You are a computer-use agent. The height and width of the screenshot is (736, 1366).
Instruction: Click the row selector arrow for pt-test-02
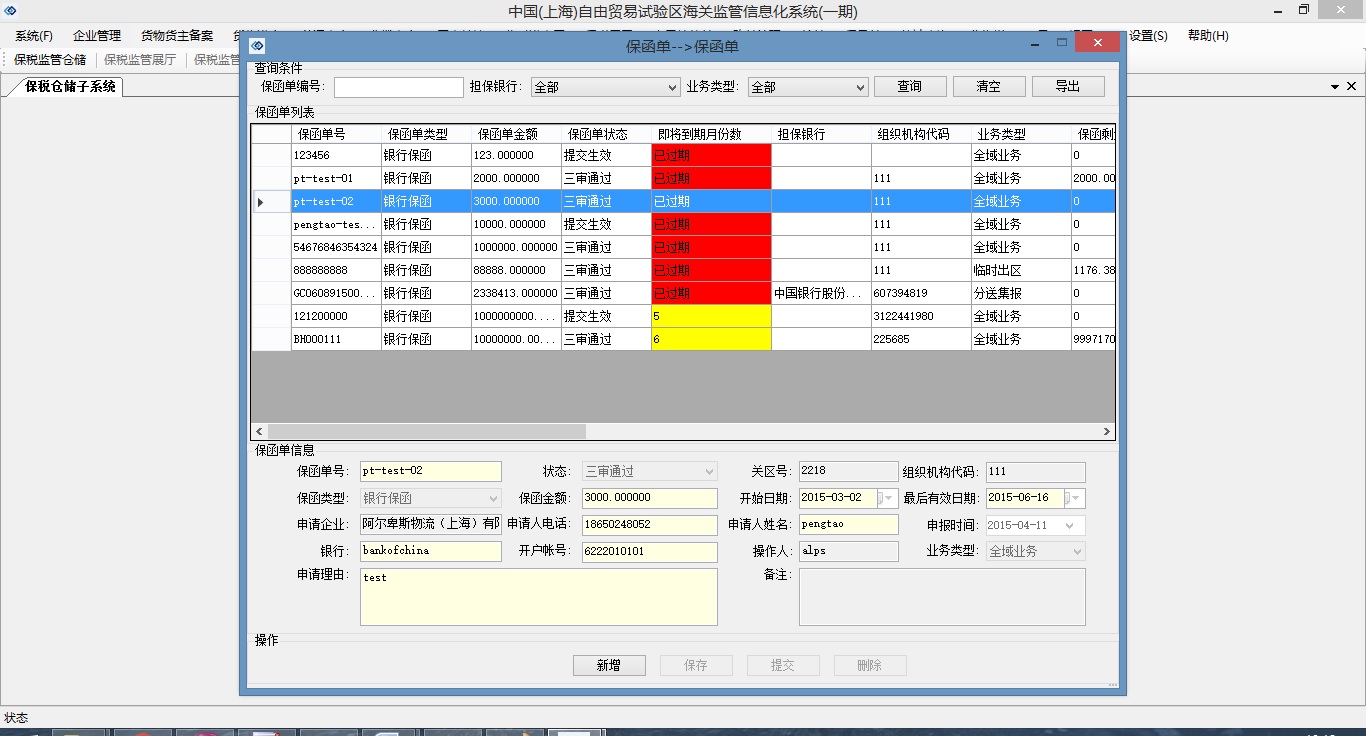[261, 202]
